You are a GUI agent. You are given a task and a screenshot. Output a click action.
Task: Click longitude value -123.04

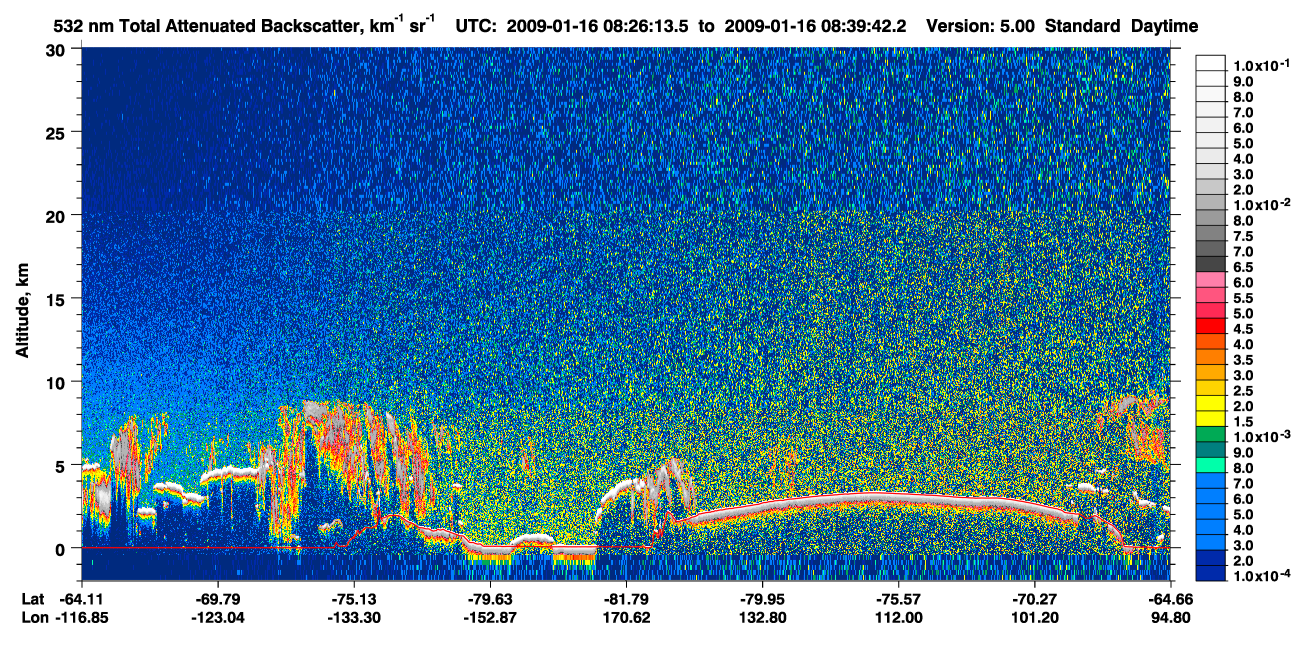217,617
